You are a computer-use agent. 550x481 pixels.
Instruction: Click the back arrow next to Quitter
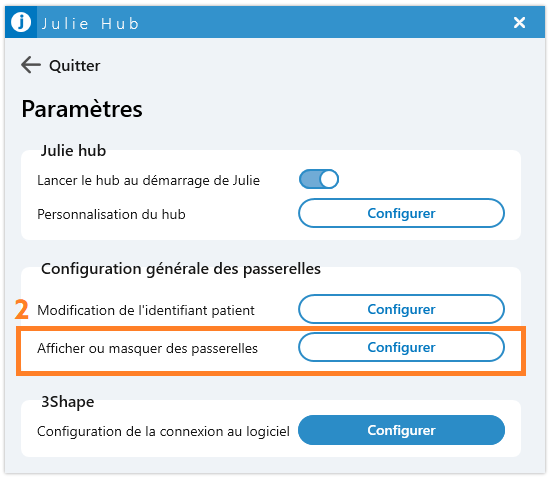pyautogui.click(x=31, y=65)
